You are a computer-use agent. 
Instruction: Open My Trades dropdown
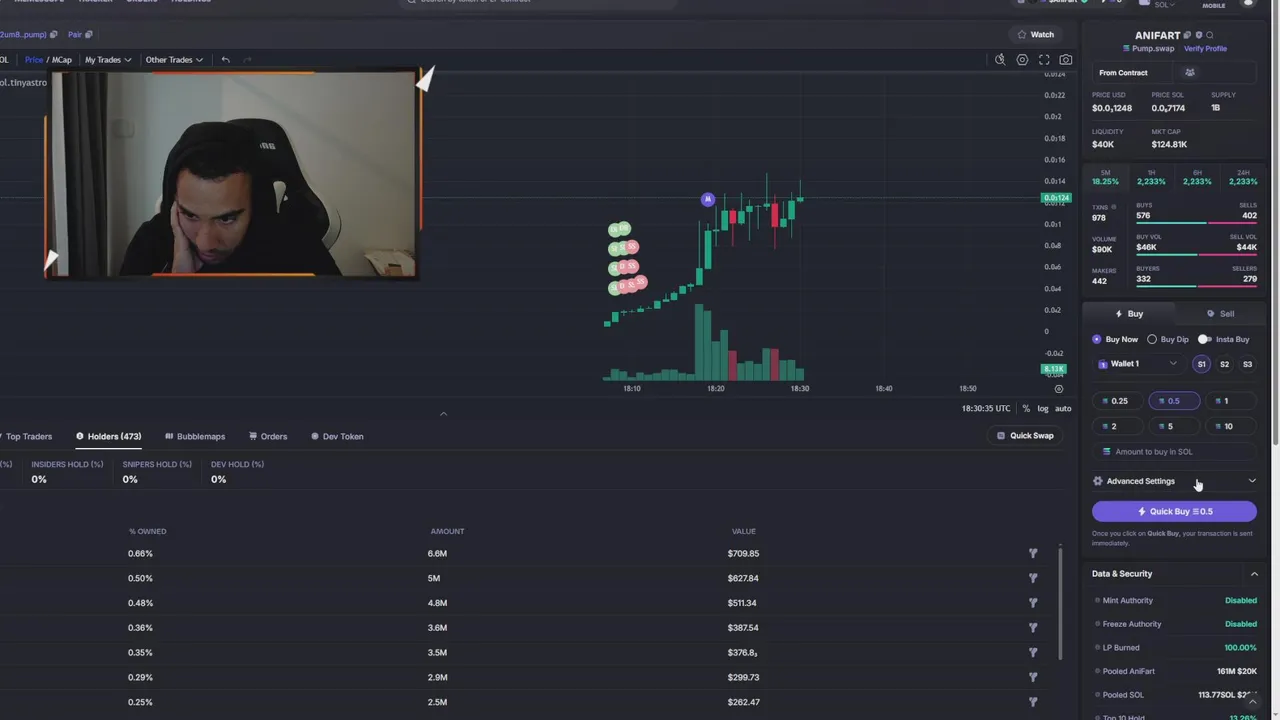point(108,60)
